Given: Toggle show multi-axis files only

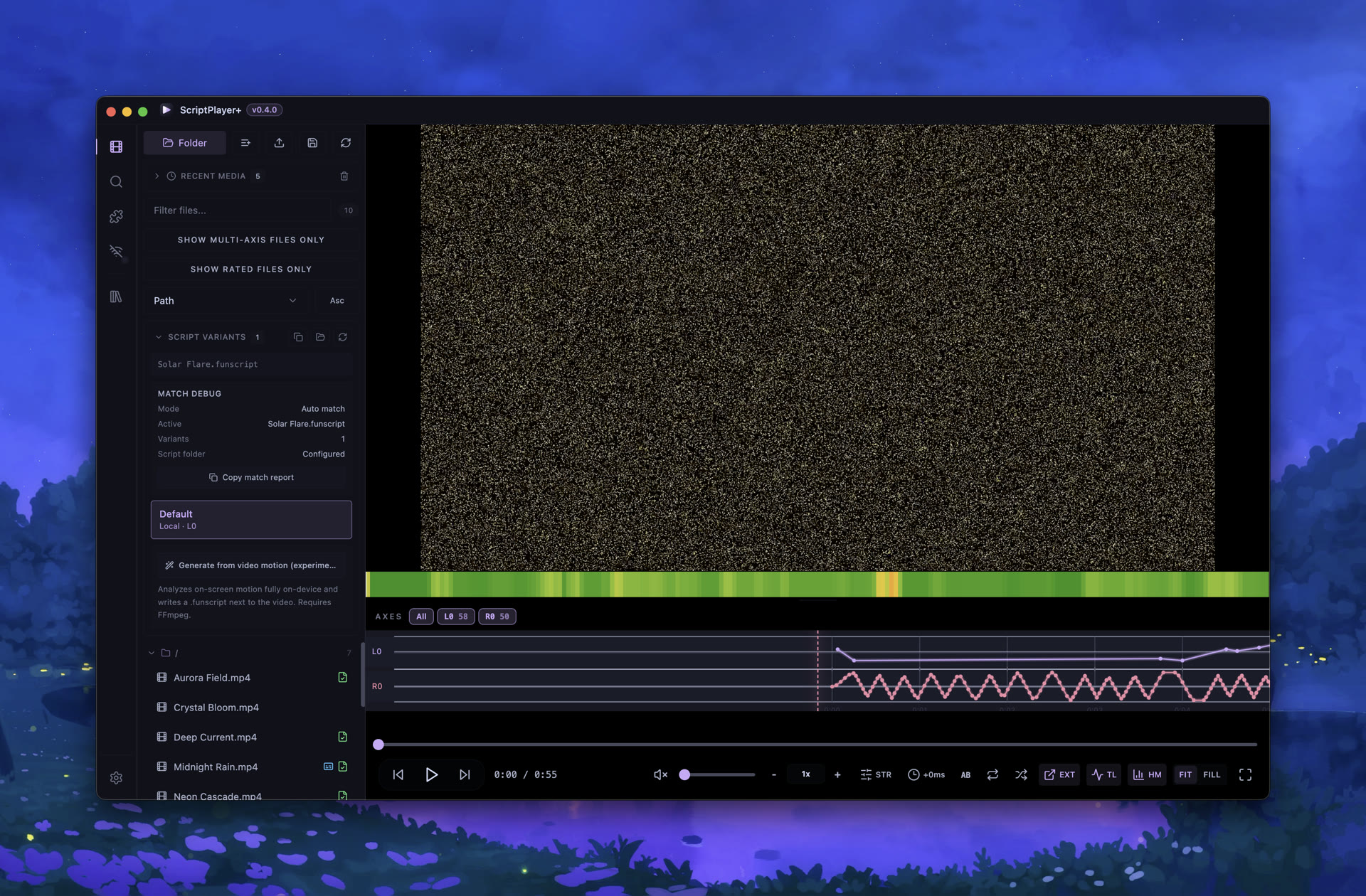Looking at the screenshot, I should pos(251,240).
